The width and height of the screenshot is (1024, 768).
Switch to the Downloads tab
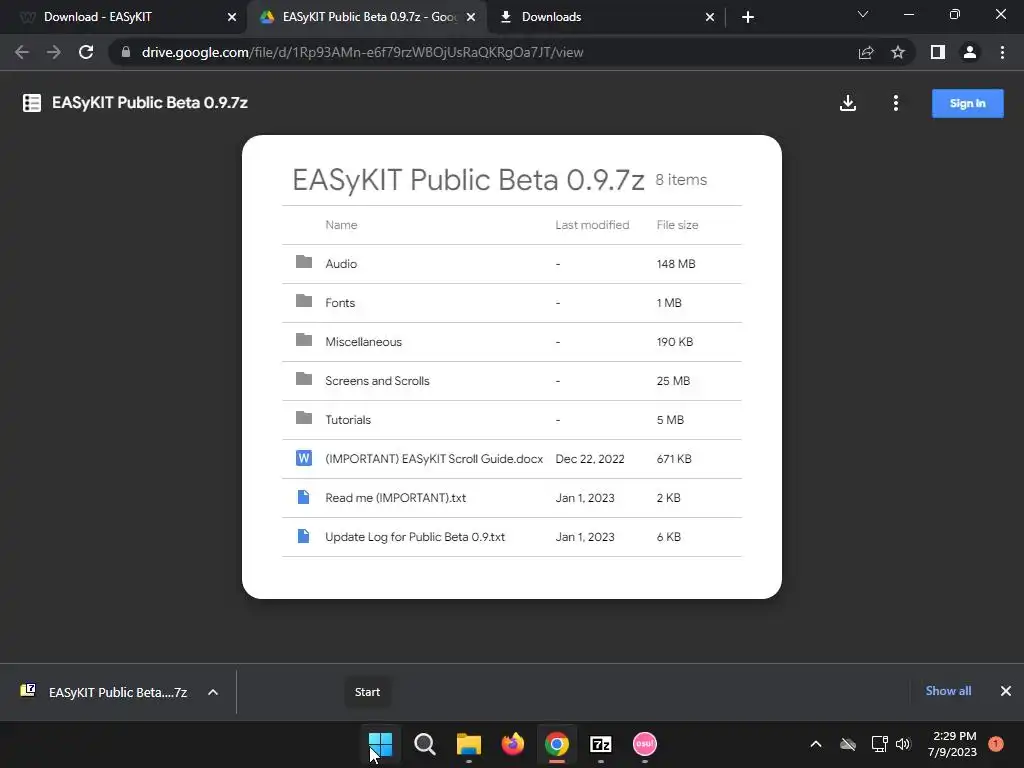click(605, 17)
